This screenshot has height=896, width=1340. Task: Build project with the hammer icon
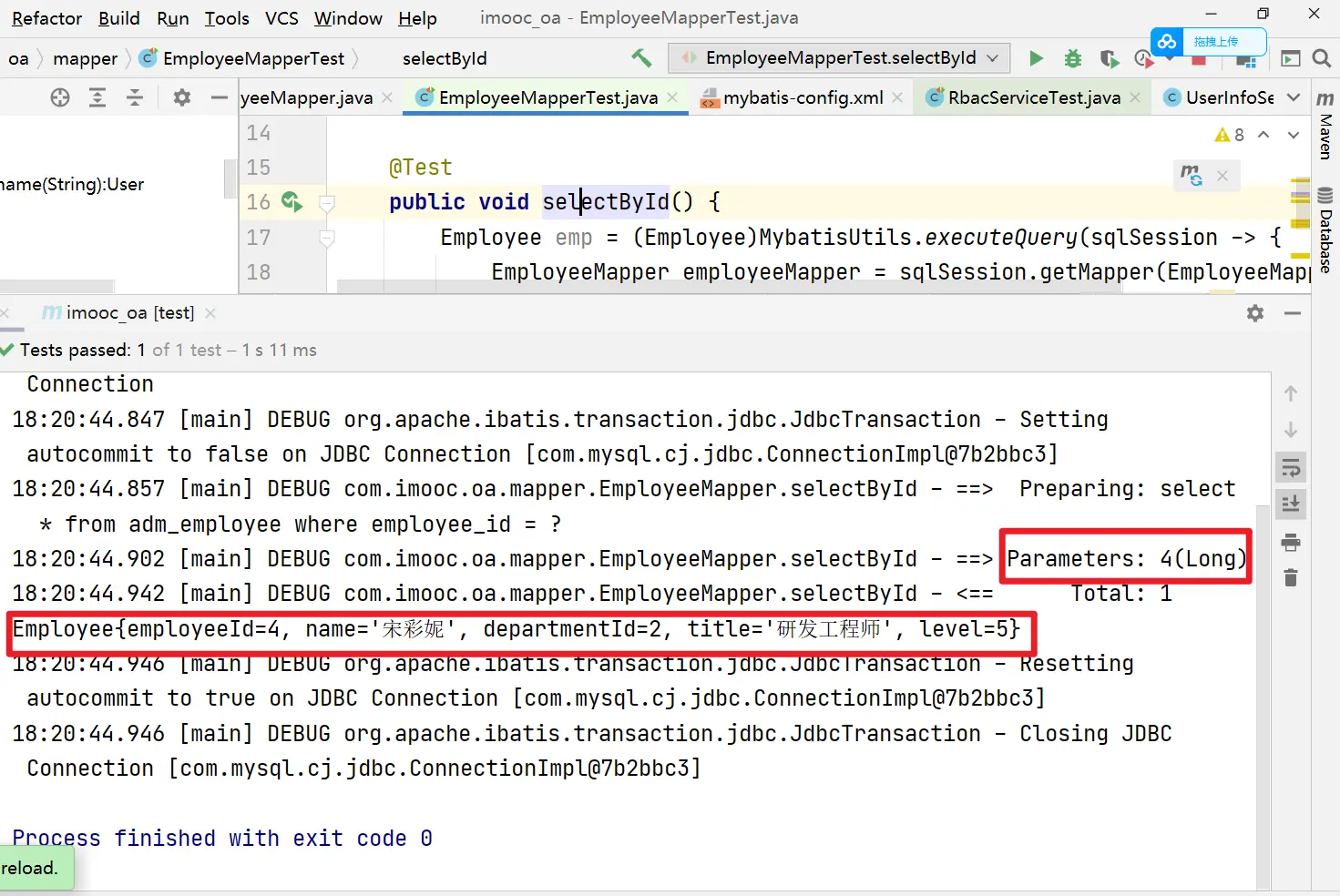pyautogui.click(x=641, y=58)
